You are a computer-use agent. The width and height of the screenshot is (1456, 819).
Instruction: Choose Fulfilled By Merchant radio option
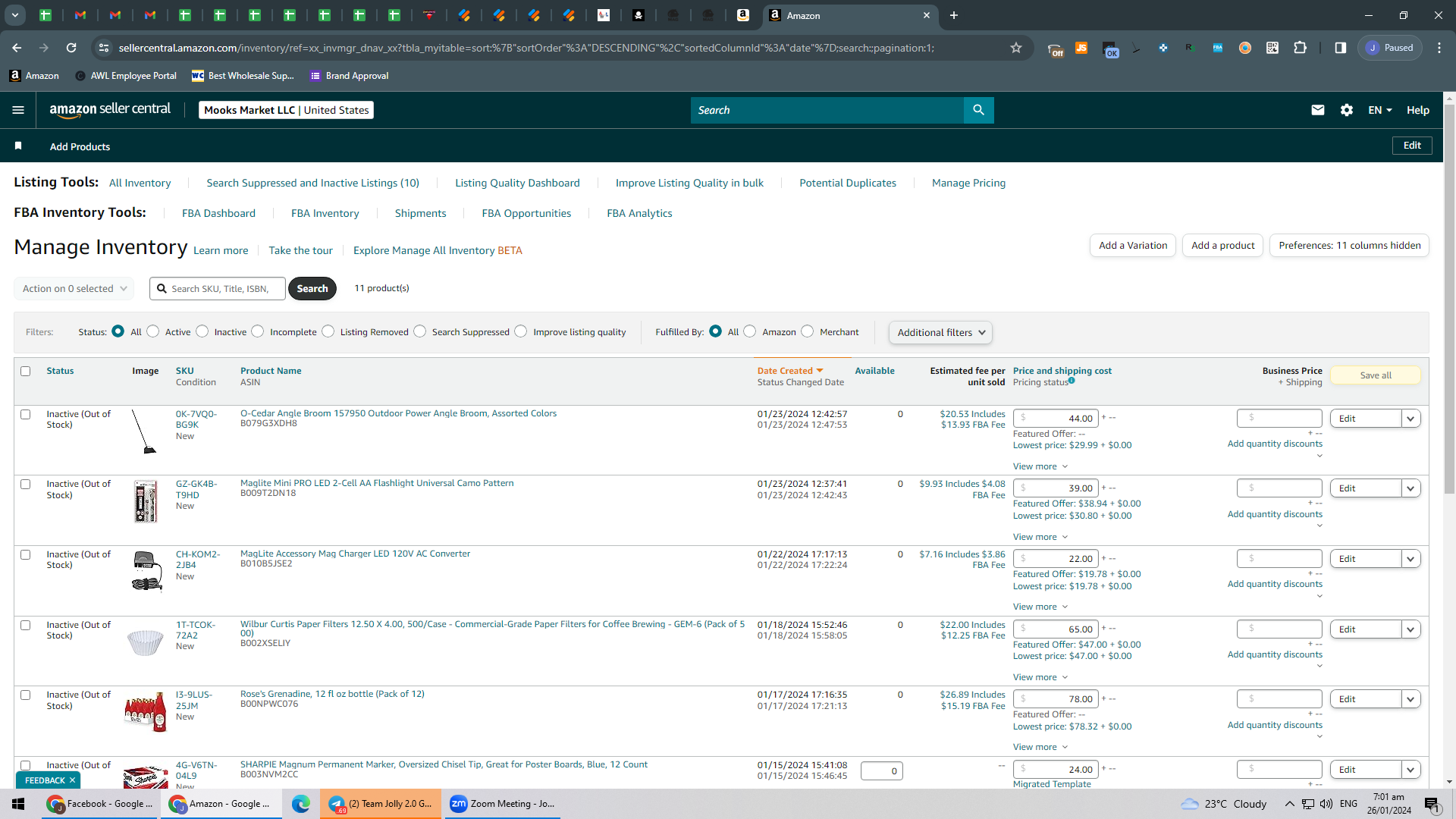808,331
